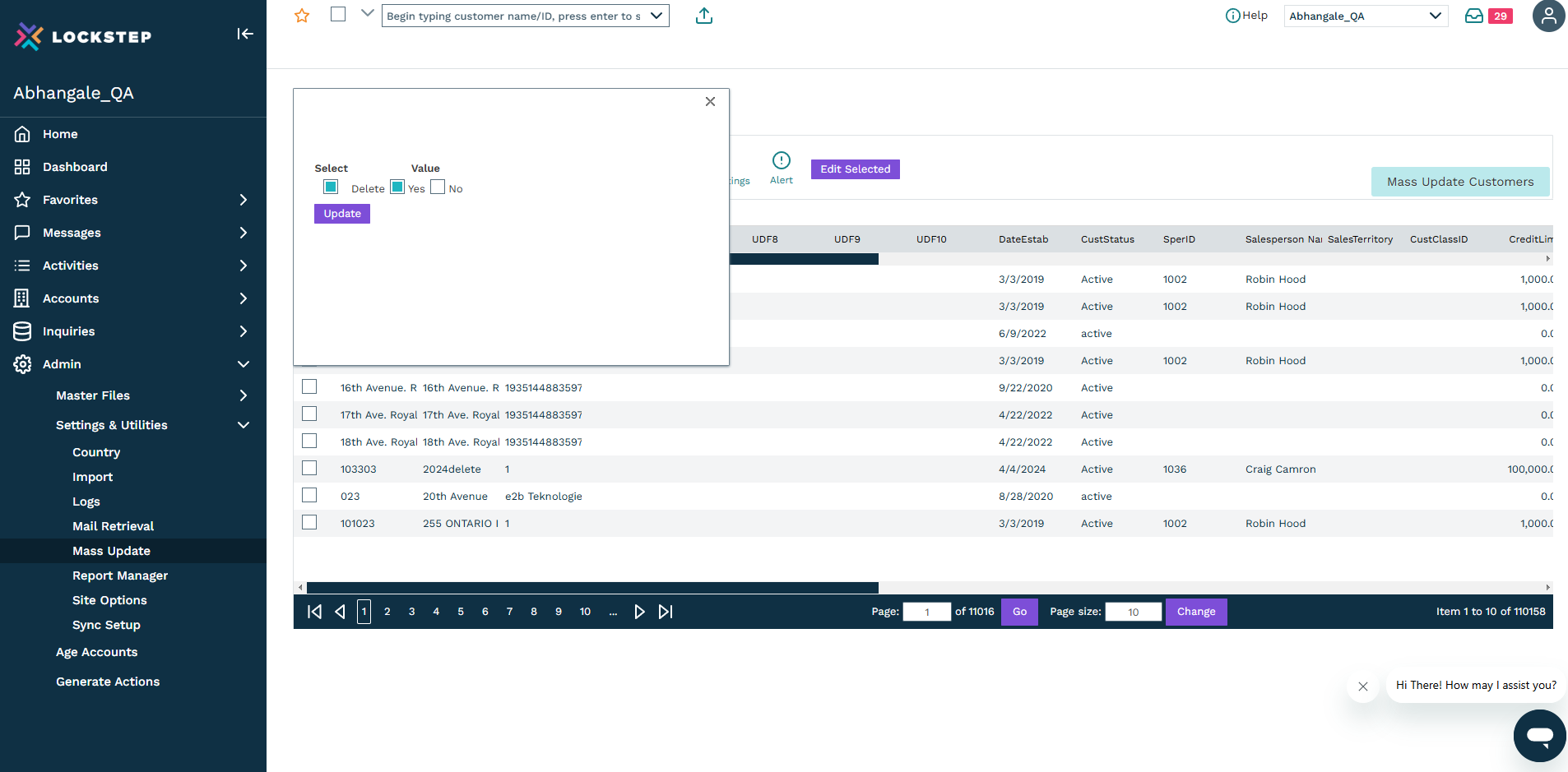Open the chat assistant bubble
This screenshot has height=772, width=1568.
1539,735
